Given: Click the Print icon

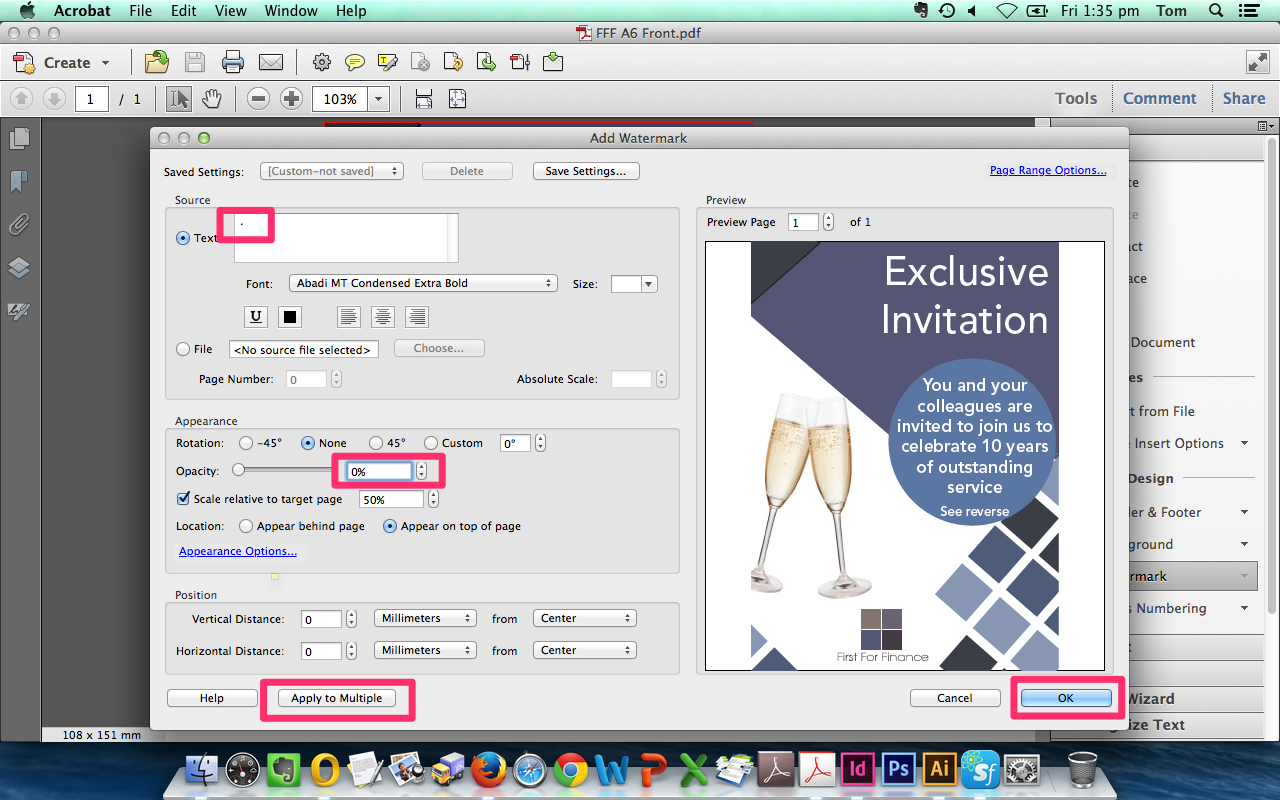Looking at the screenshot, I should (x=233, y=62).
